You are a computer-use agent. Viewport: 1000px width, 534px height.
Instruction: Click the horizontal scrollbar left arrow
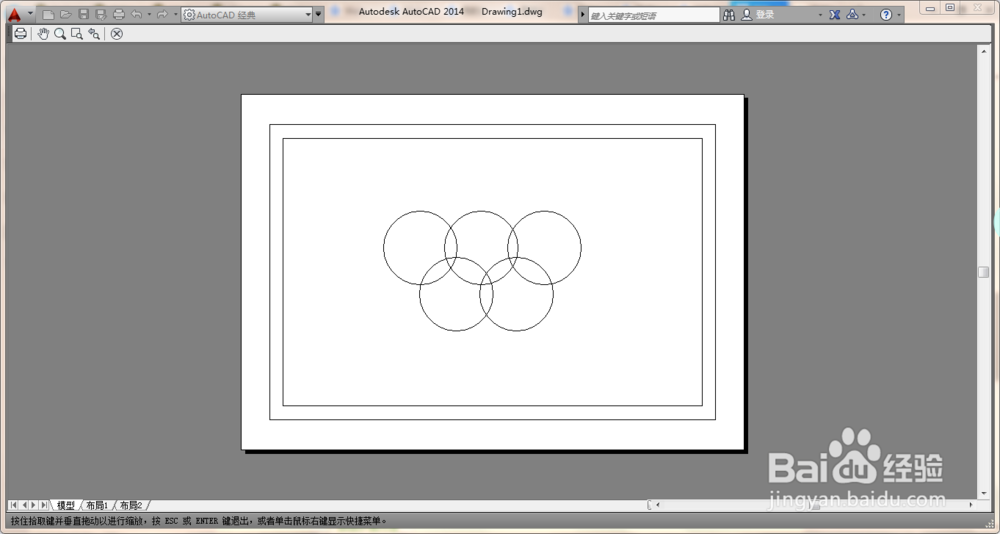658,505
